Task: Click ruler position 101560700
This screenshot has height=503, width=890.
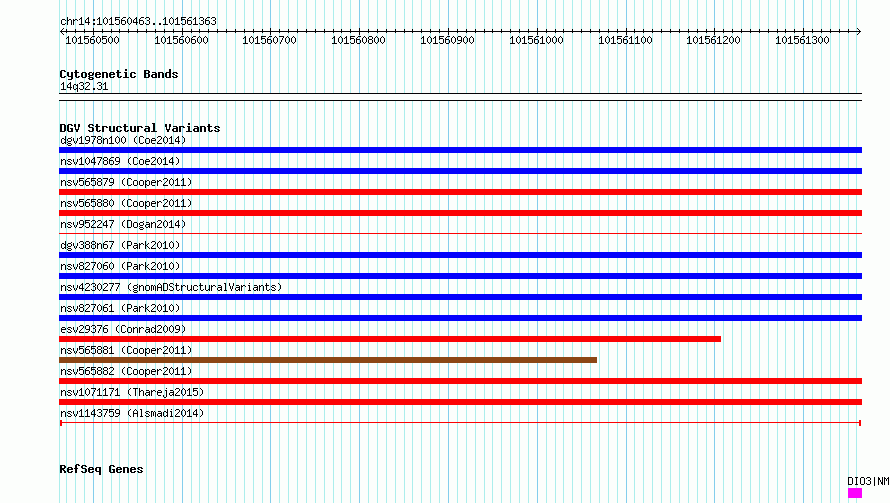Action: (x=270, y=40)
